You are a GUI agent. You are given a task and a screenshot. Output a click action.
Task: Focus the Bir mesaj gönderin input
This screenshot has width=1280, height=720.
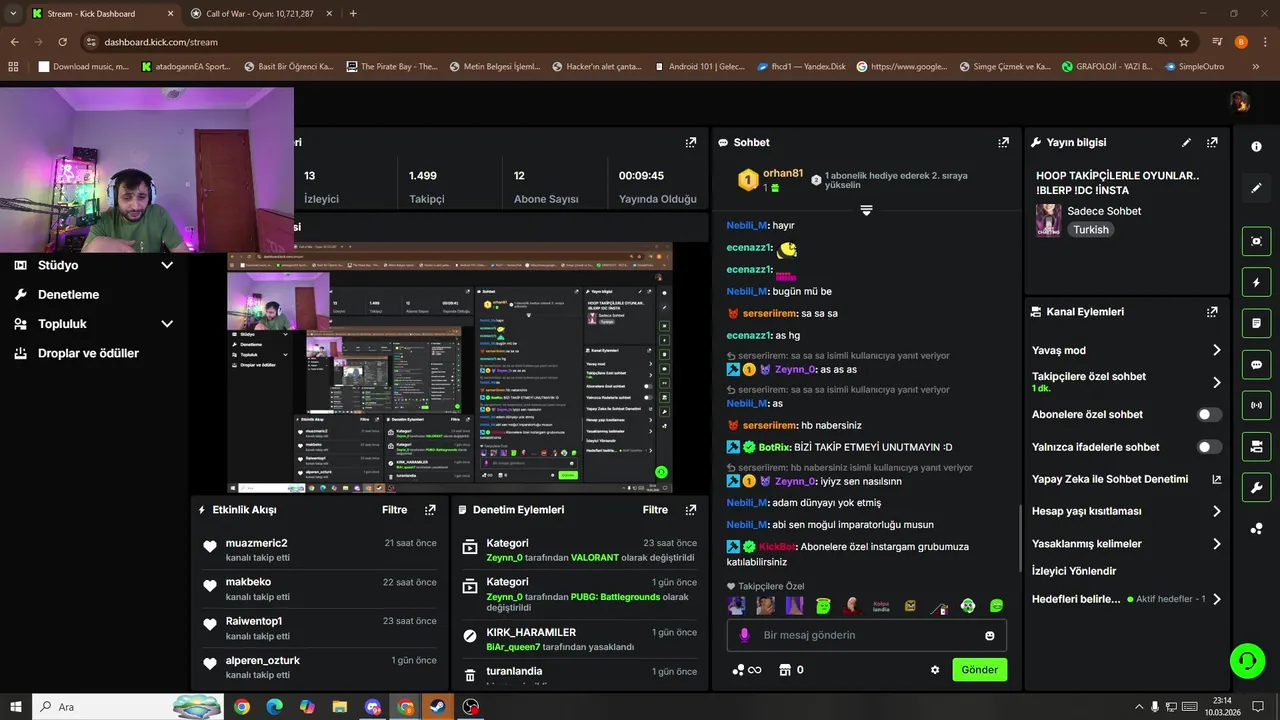pos(867,635)
